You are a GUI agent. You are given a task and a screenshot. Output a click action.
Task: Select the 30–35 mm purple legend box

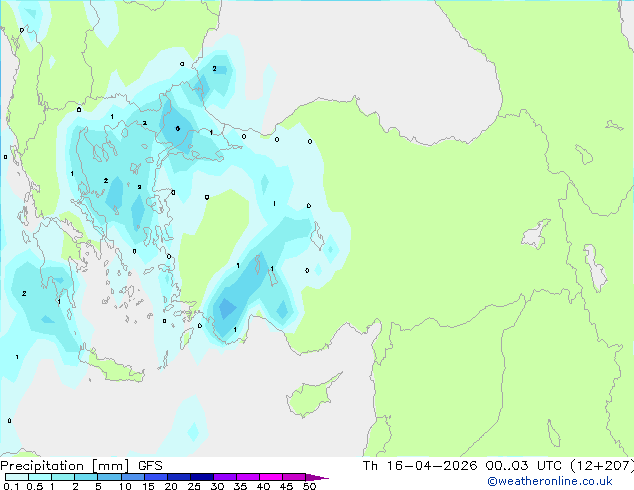click(225, 477)
